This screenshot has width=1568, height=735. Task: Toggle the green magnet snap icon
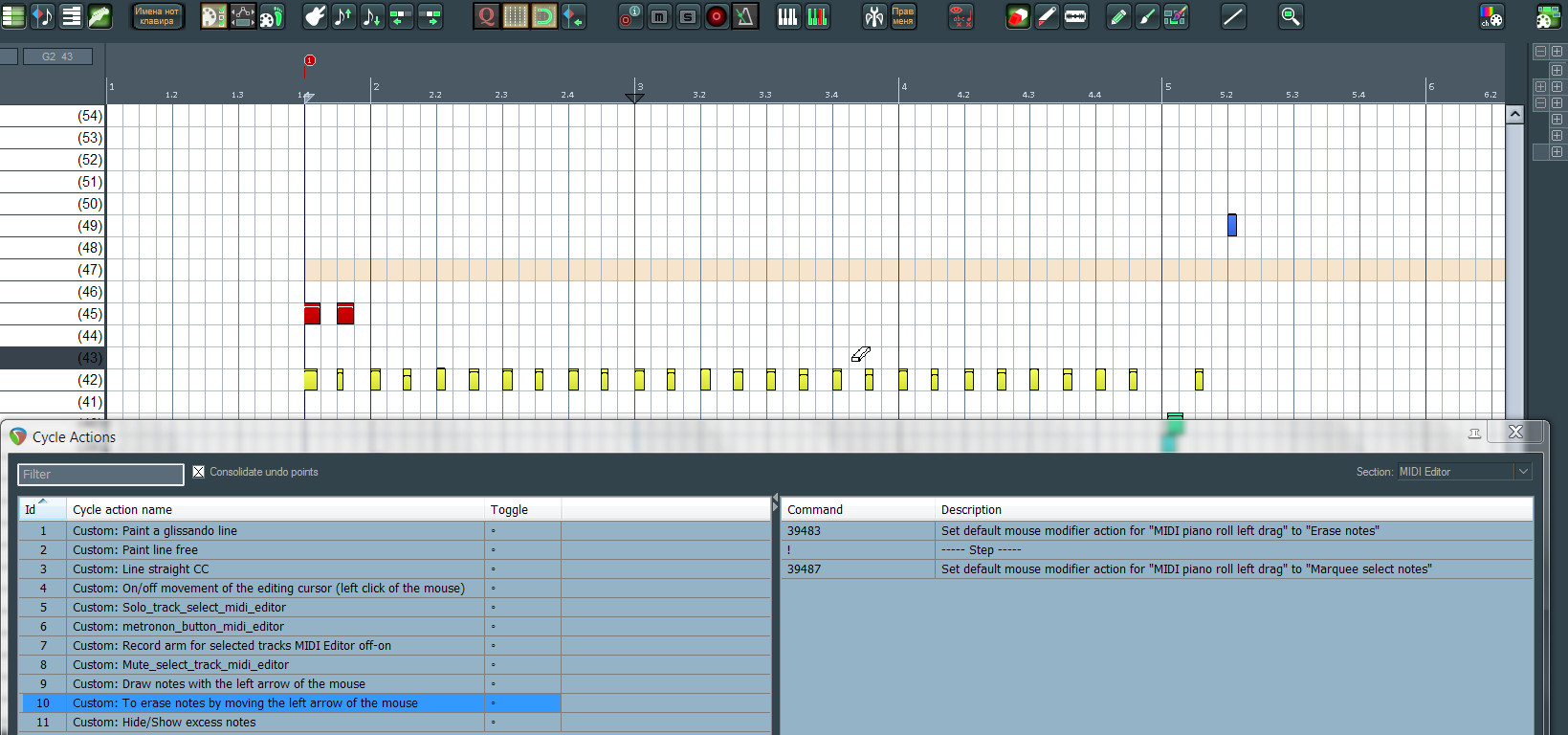click(544, 16)
